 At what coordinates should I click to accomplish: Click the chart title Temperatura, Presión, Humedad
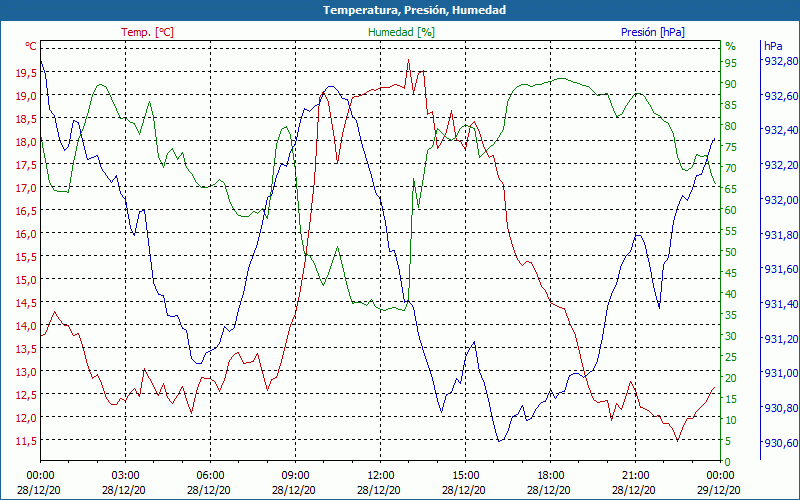[414, 10]
